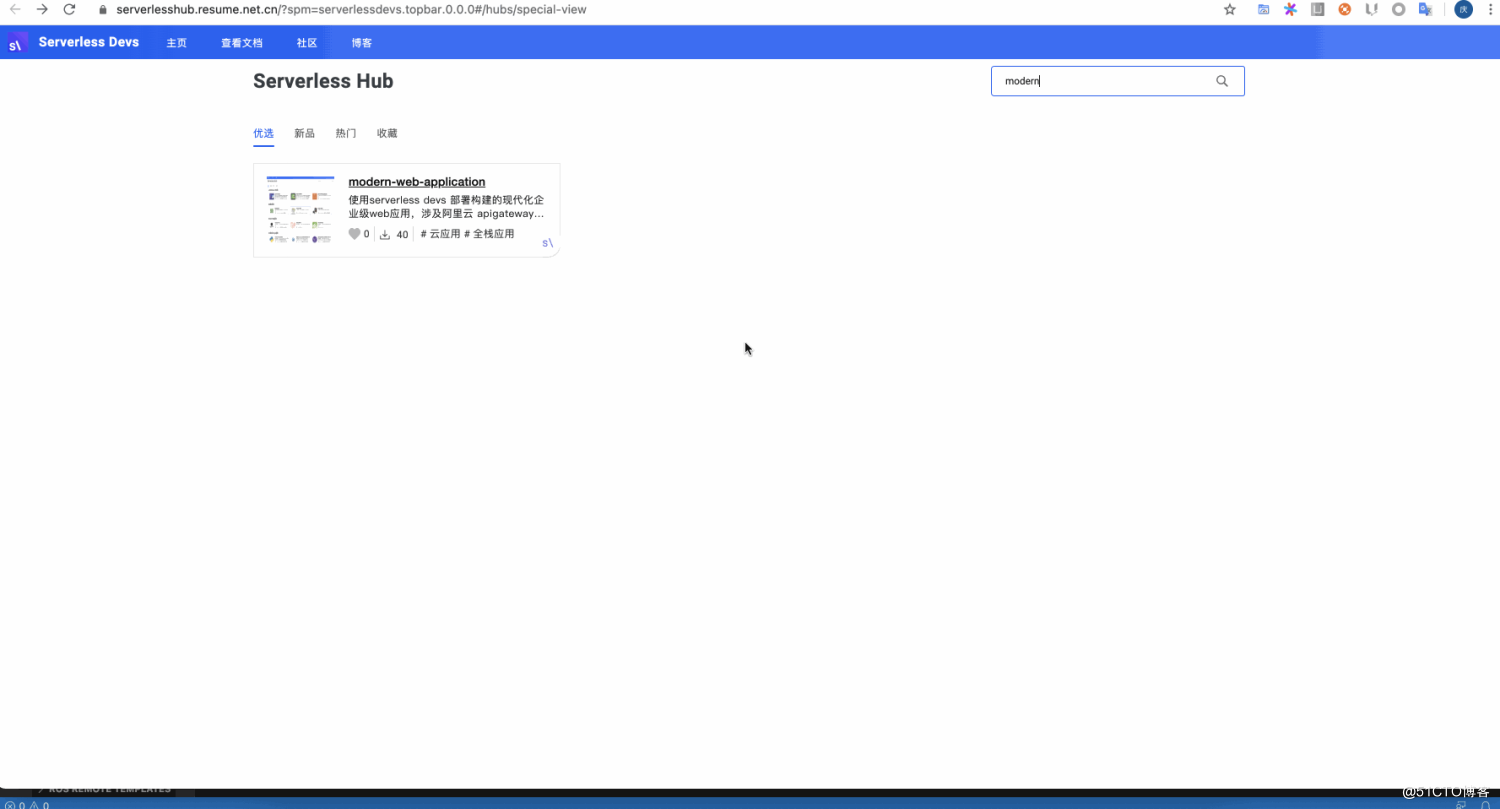Open the blue speed-test window extension
Screen dimensions: 1500x809
click(1264, 9)
